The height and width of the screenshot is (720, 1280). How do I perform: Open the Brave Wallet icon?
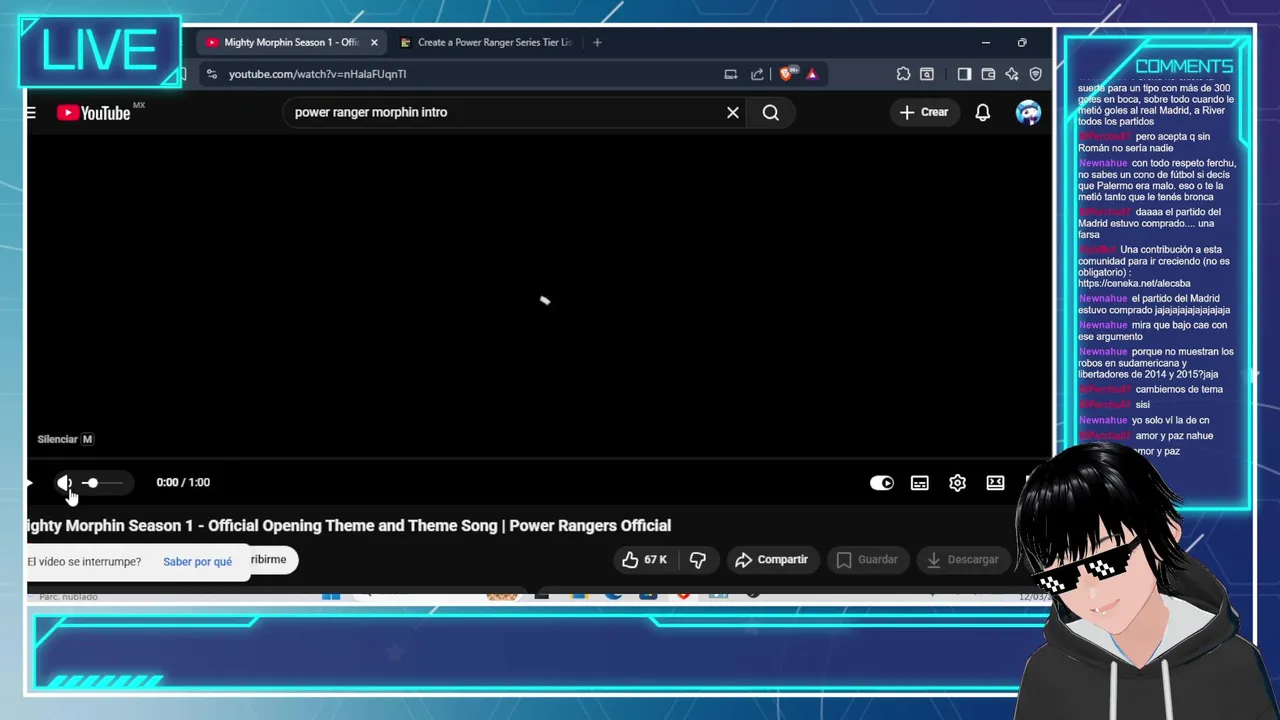click(x=988, y=74)
